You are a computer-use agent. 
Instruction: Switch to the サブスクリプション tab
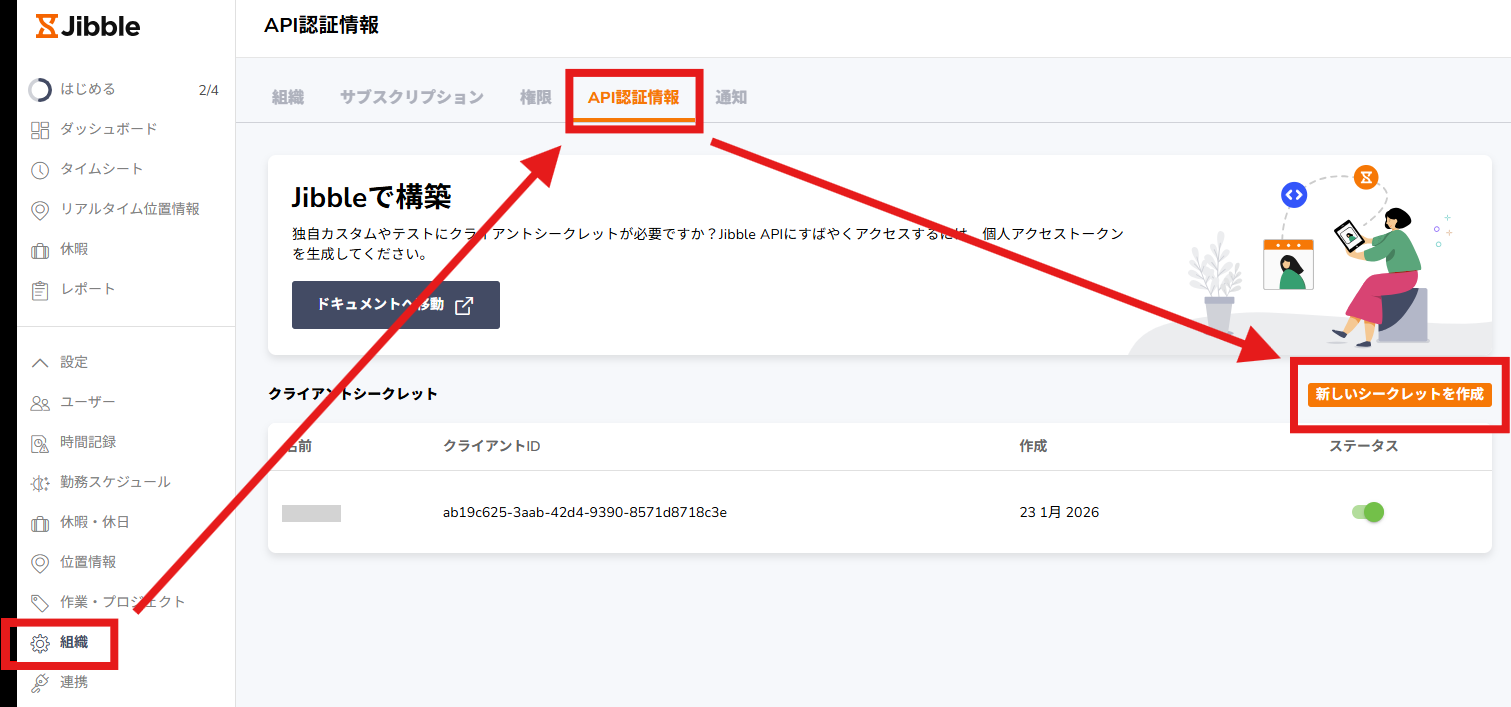(412, 97)
